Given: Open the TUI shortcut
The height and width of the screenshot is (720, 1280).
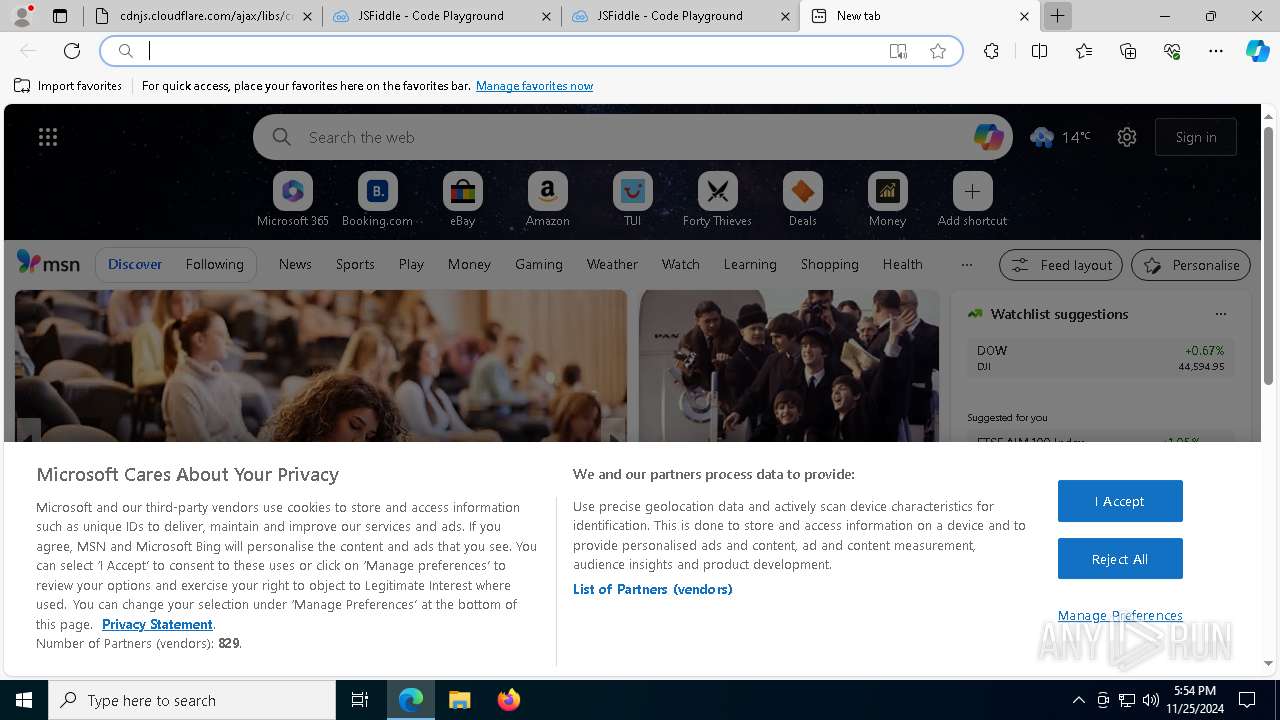Looking at the screenshot, I should coord(632,200).
